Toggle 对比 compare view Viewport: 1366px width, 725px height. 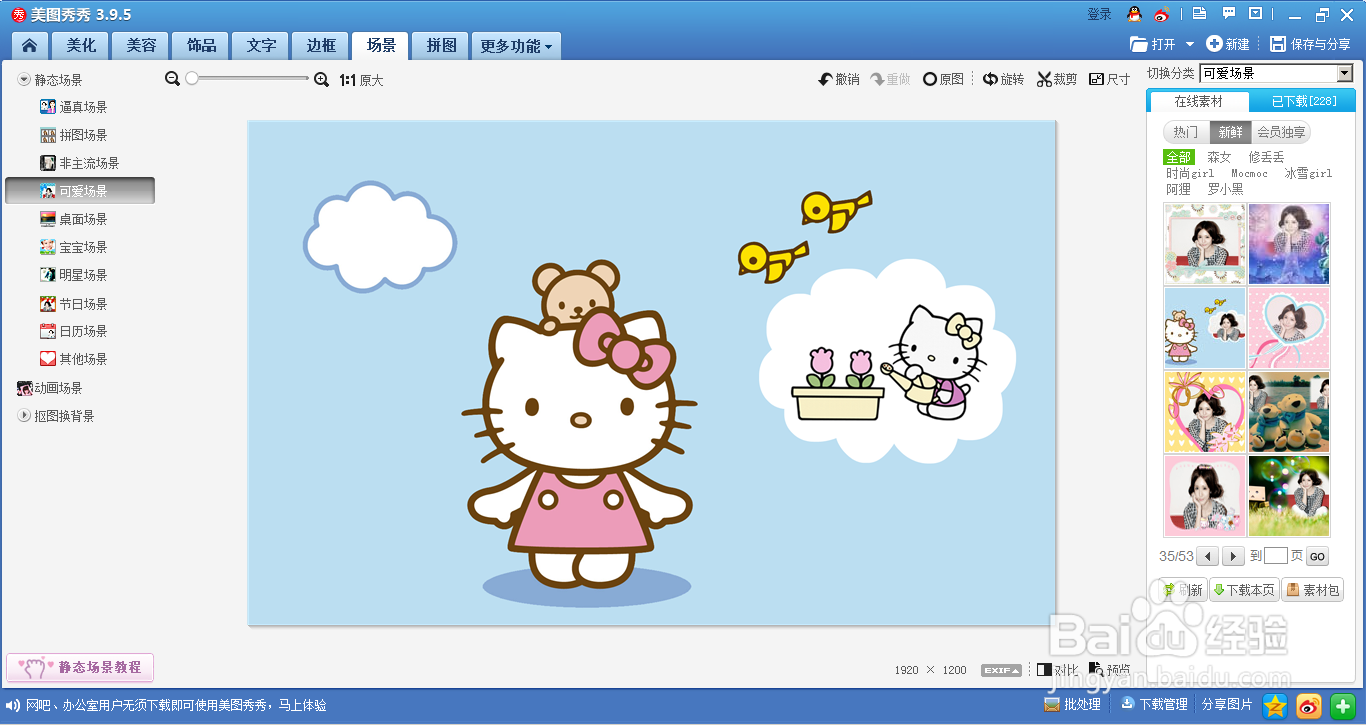[x=1057, y=669]
